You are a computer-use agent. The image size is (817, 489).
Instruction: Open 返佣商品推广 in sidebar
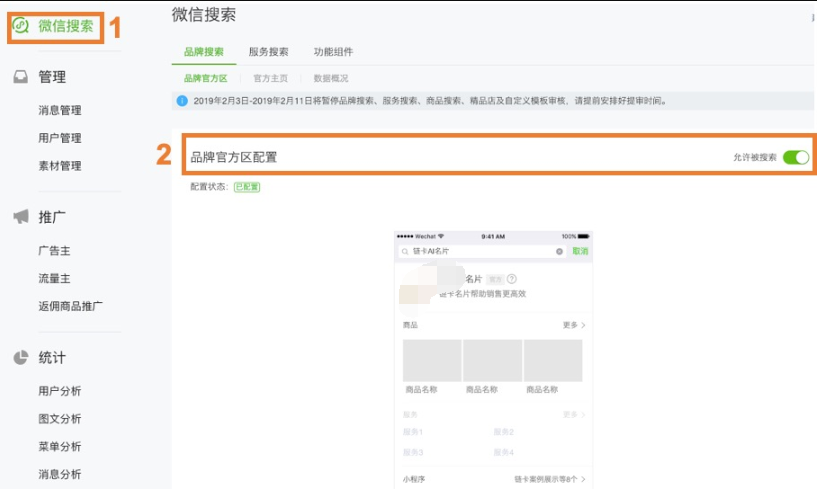pos(70,306)
